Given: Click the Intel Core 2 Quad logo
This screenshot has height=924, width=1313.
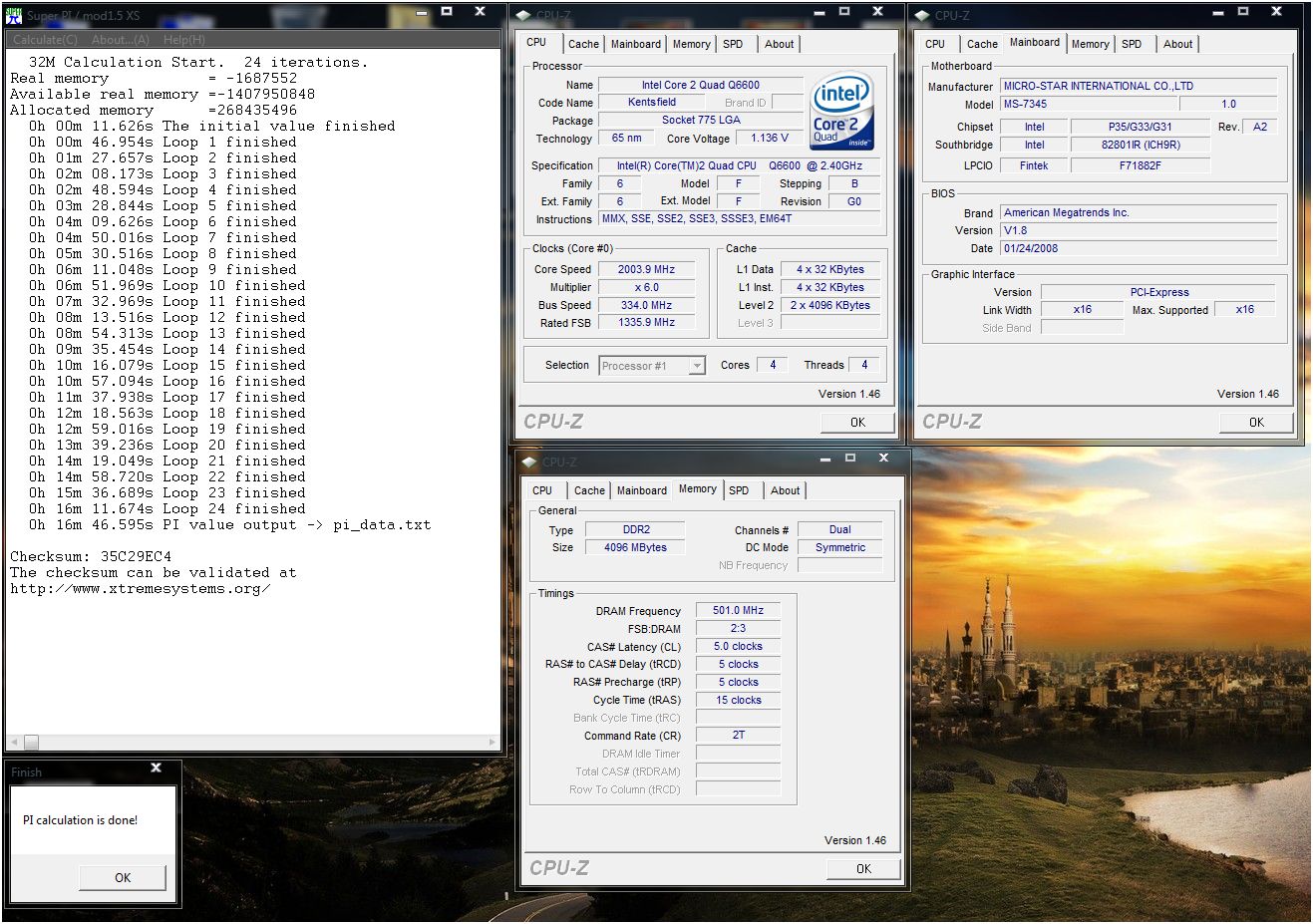Looking at the screenshot, I should [841, 110].
